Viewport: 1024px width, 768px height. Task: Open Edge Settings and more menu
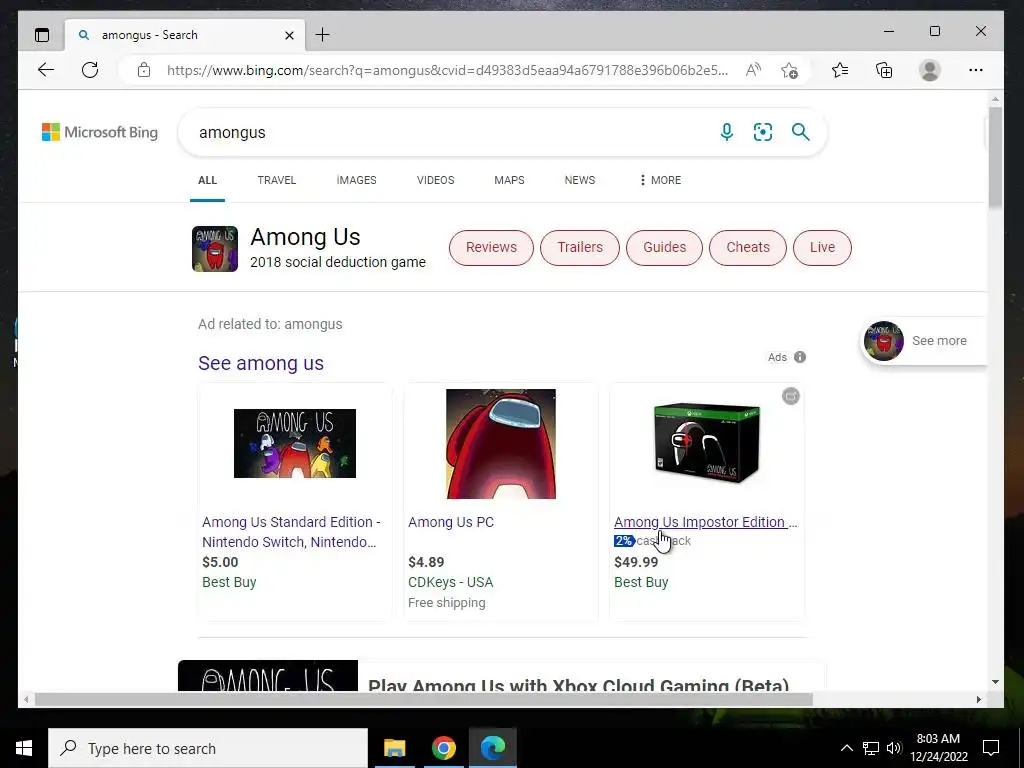976,70
